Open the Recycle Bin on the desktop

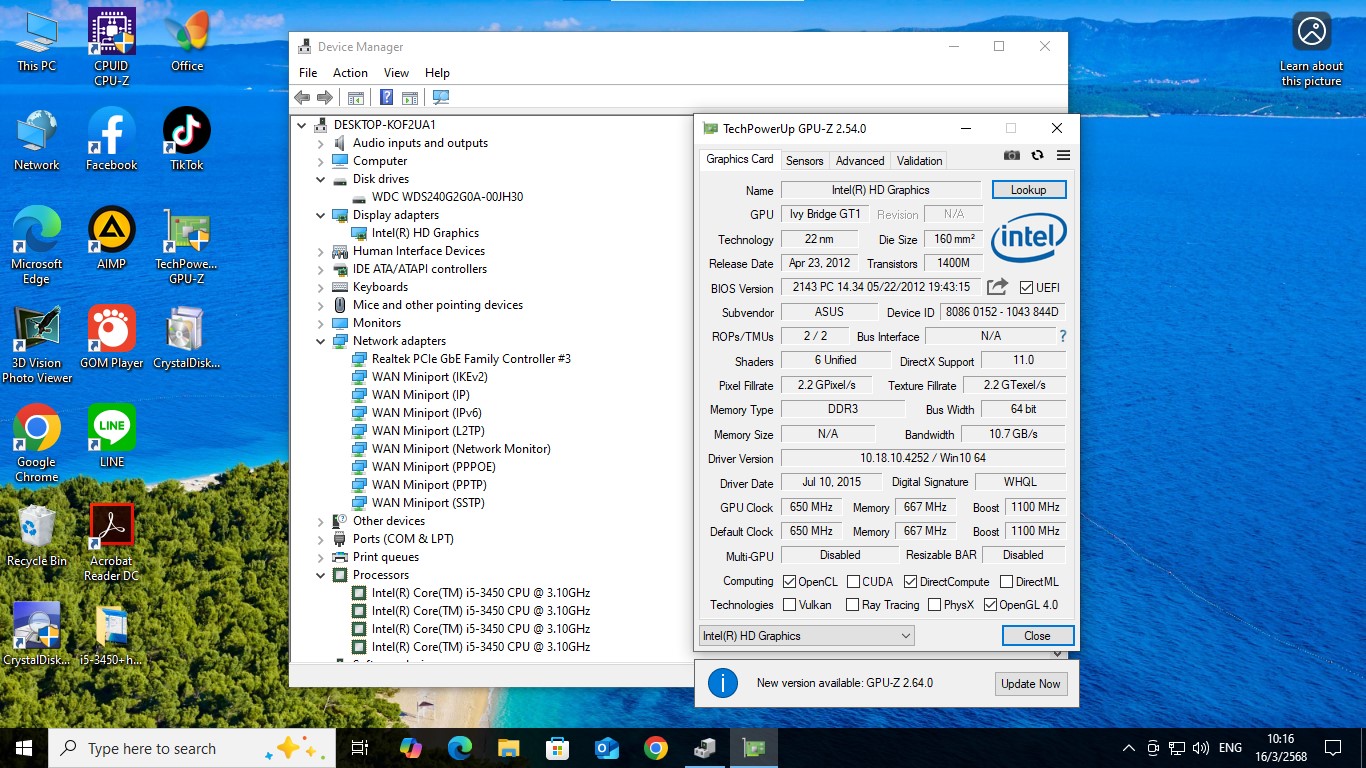click(37, 535)
